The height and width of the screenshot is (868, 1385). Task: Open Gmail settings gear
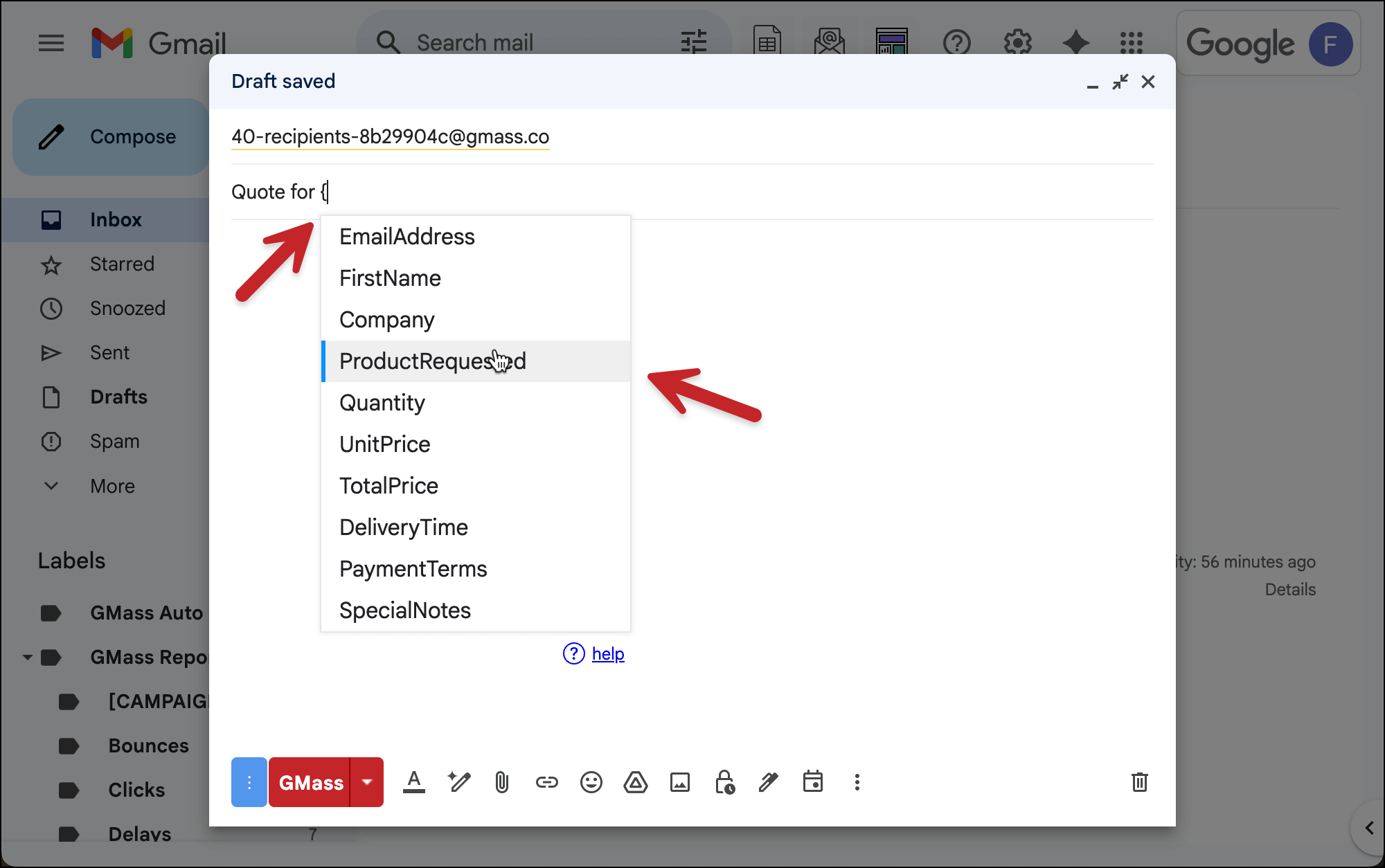1017,42
